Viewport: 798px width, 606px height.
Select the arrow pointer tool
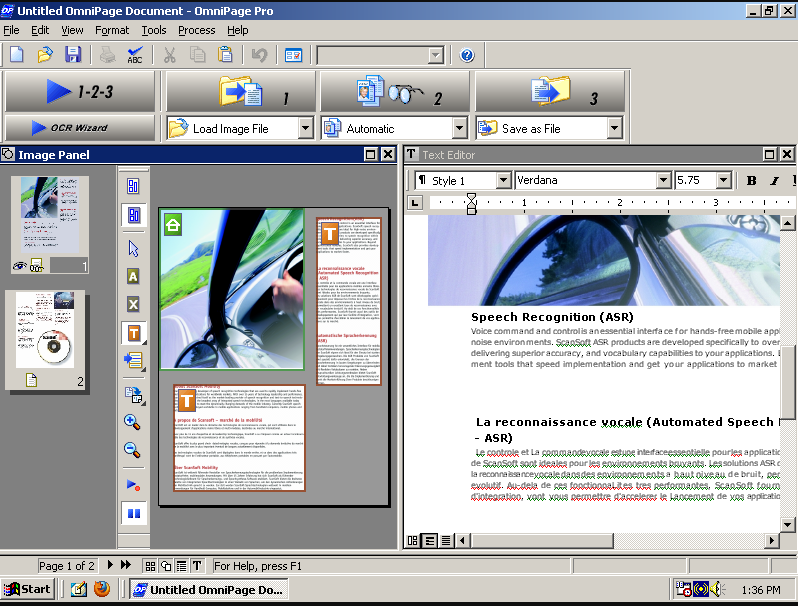click(133, 248)
